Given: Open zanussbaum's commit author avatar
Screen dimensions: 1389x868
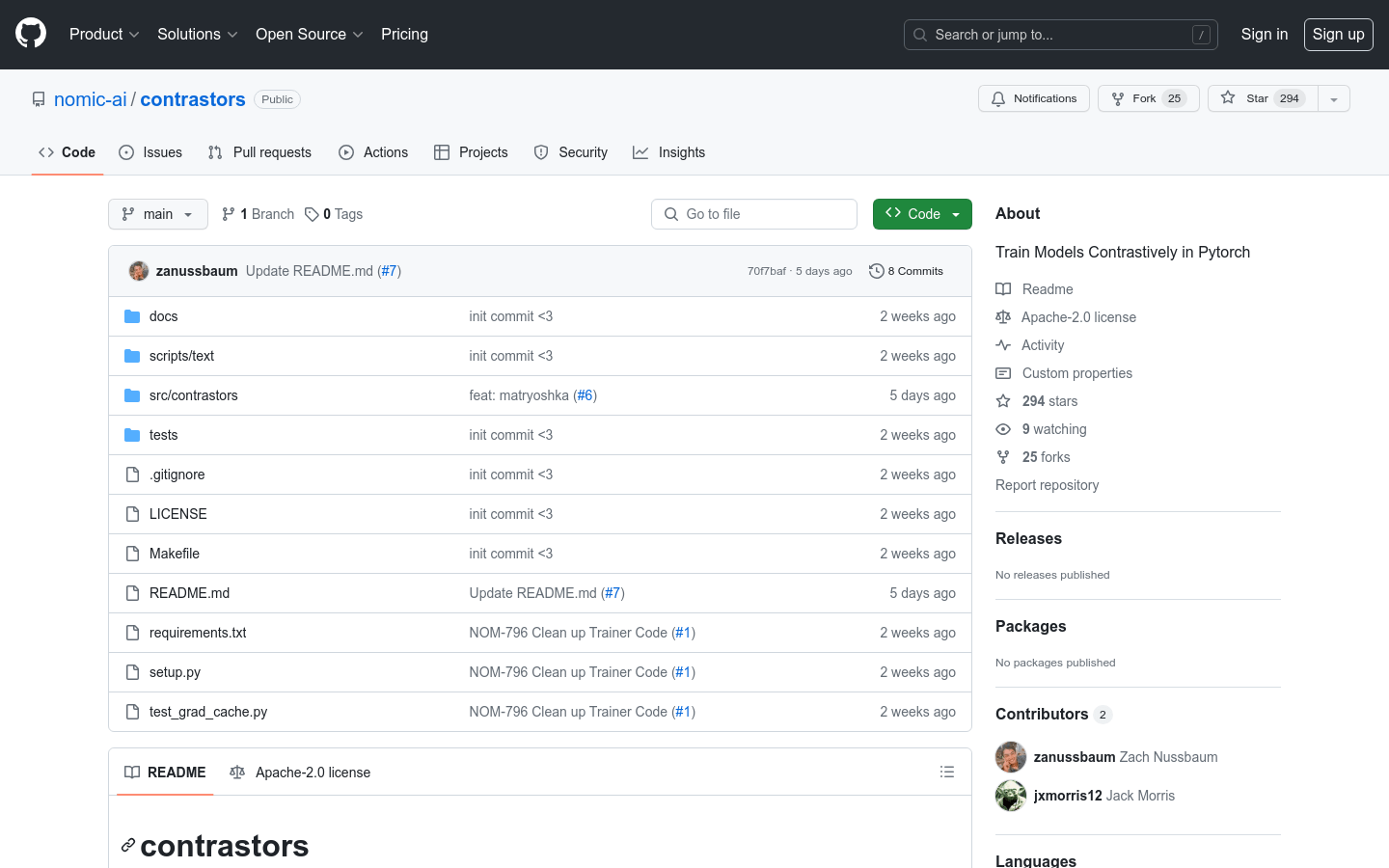Looking at the screenshot, I should pos(139,271).
